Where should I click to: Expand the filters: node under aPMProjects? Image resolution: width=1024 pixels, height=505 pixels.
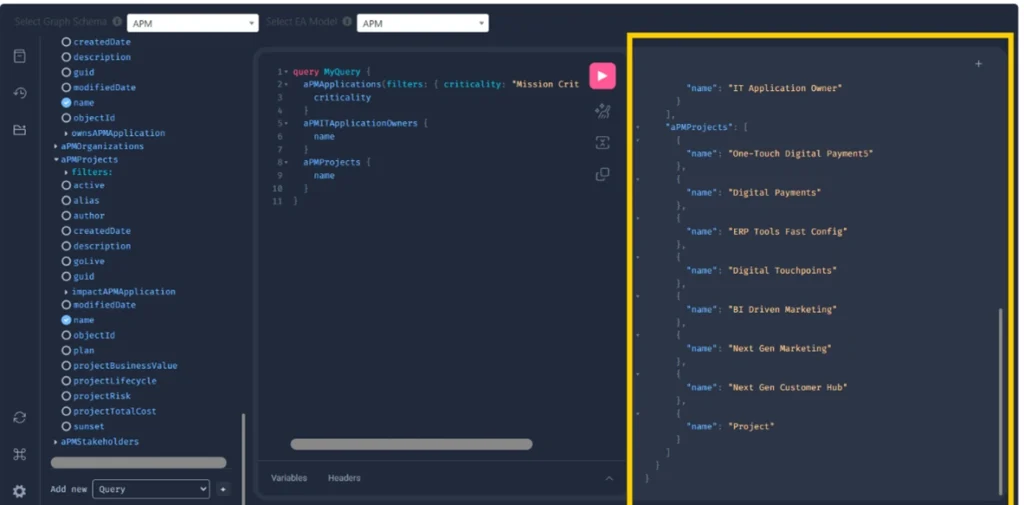pos(66,172)
